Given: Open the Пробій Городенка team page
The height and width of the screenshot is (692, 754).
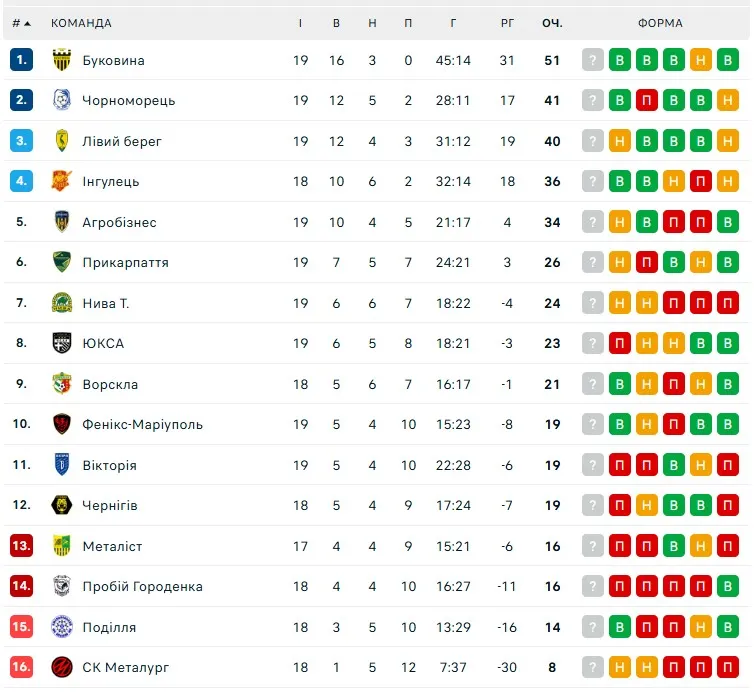Looking at the screenshot, I should tap(142, 586).
